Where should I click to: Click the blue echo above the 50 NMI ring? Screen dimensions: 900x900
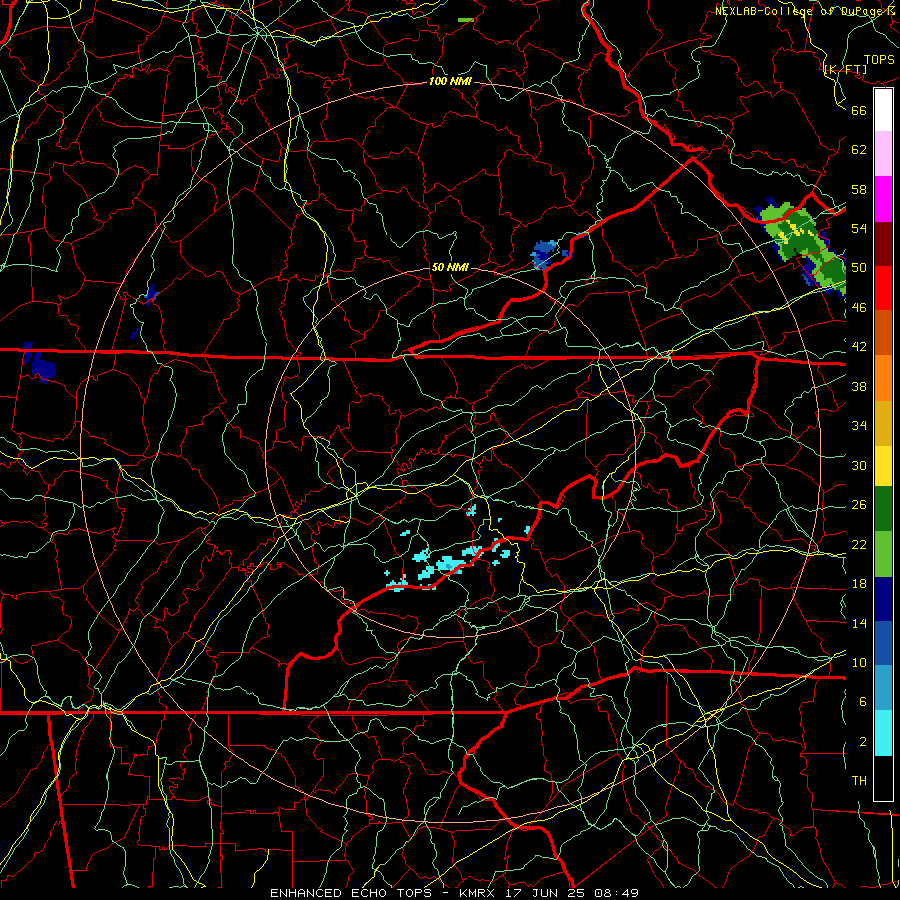[x=547, y=254]
